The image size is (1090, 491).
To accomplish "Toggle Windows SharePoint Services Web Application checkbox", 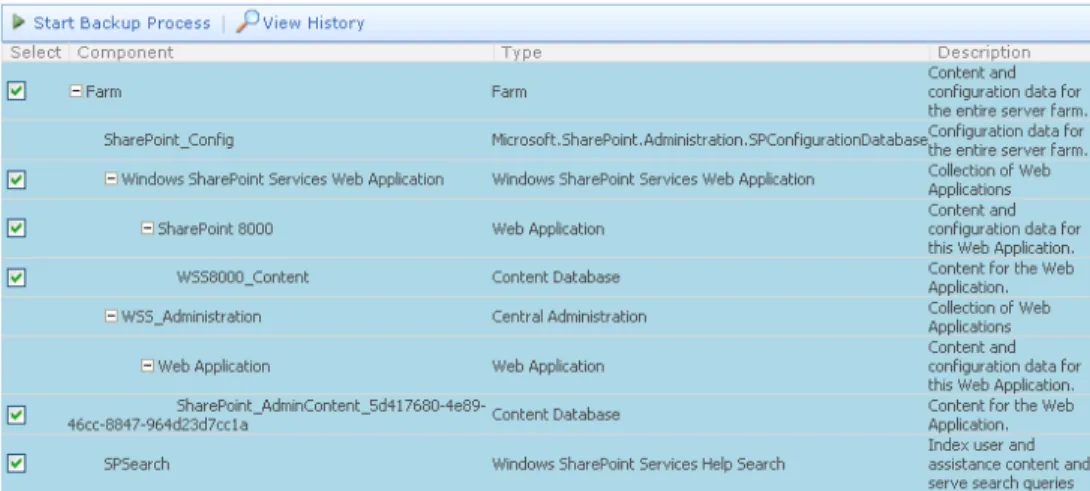I will [x=17, y=179].
